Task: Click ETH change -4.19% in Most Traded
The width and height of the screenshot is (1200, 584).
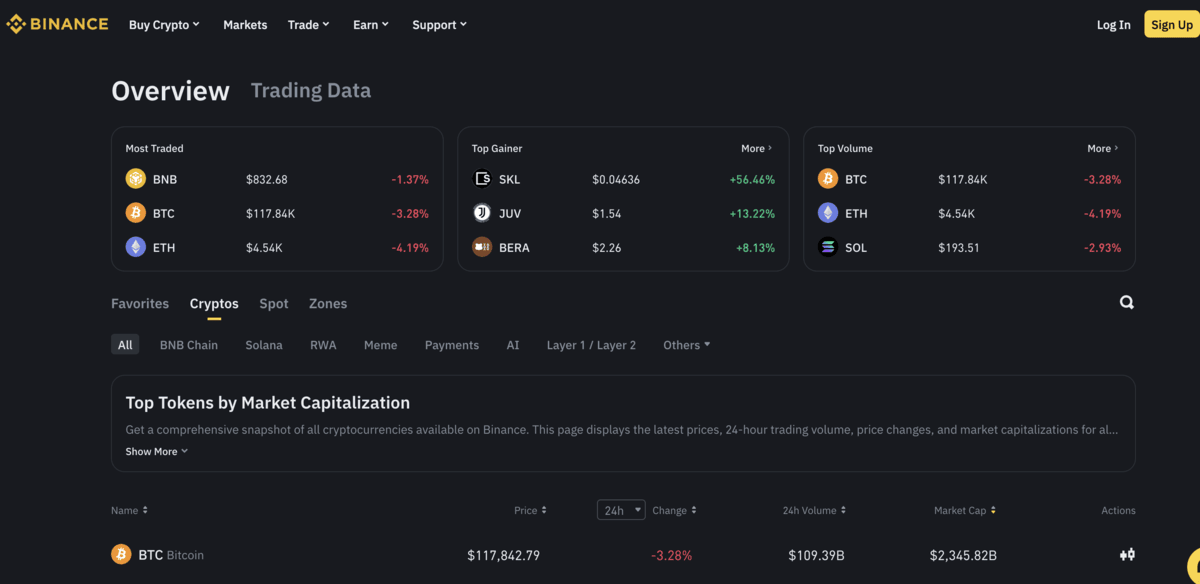Action: pos(410,247)
